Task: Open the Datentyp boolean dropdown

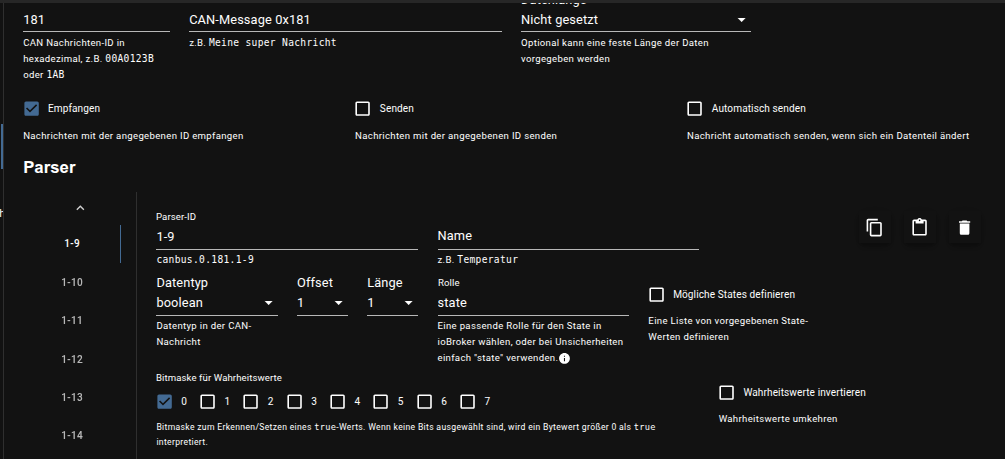Action: 217,302
